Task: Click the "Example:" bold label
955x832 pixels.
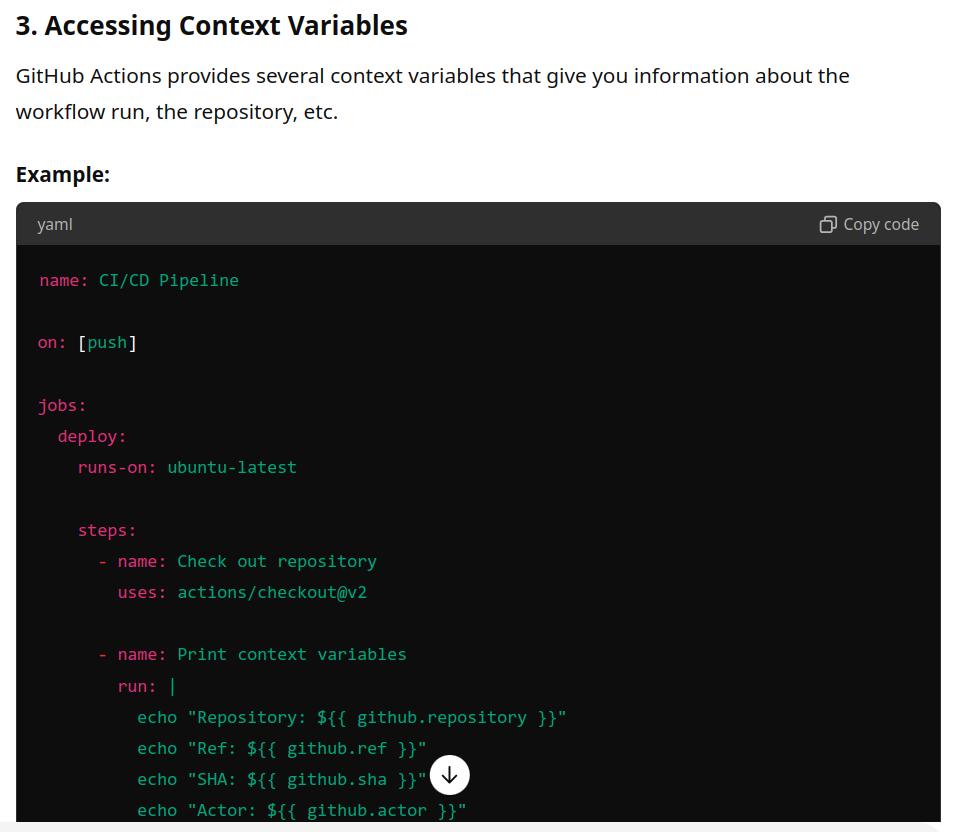Action: [x=63, y=174]
